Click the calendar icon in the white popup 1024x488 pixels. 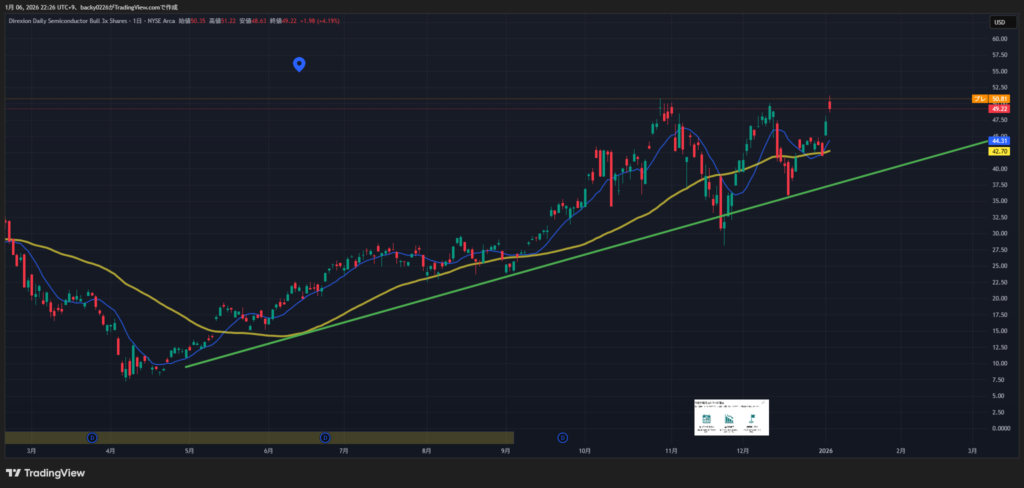point(706,417)
